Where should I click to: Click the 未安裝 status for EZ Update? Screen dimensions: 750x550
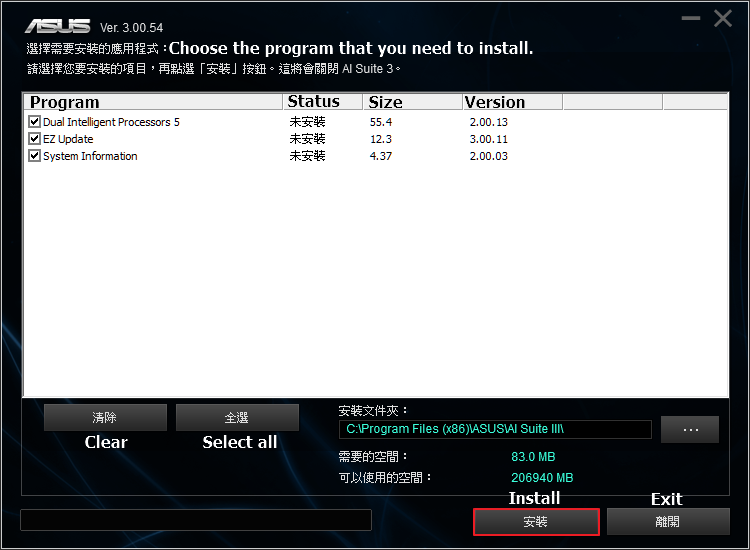[307, 139]
